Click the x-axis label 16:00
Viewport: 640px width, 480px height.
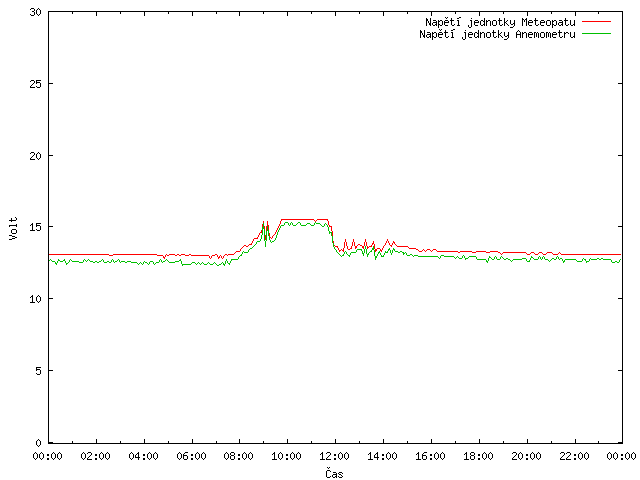coord(431,456)
